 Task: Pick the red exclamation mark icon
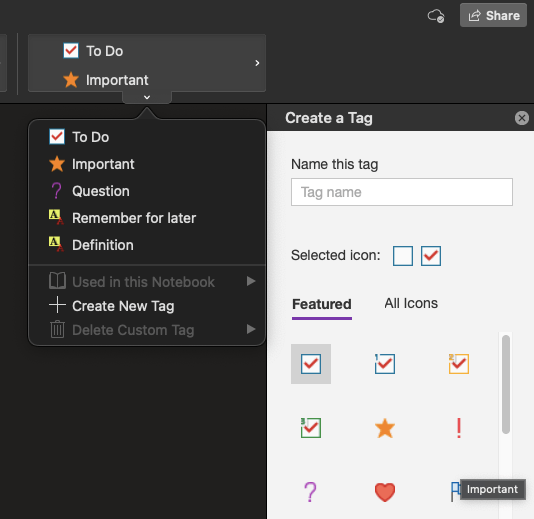tap(459, 428)
